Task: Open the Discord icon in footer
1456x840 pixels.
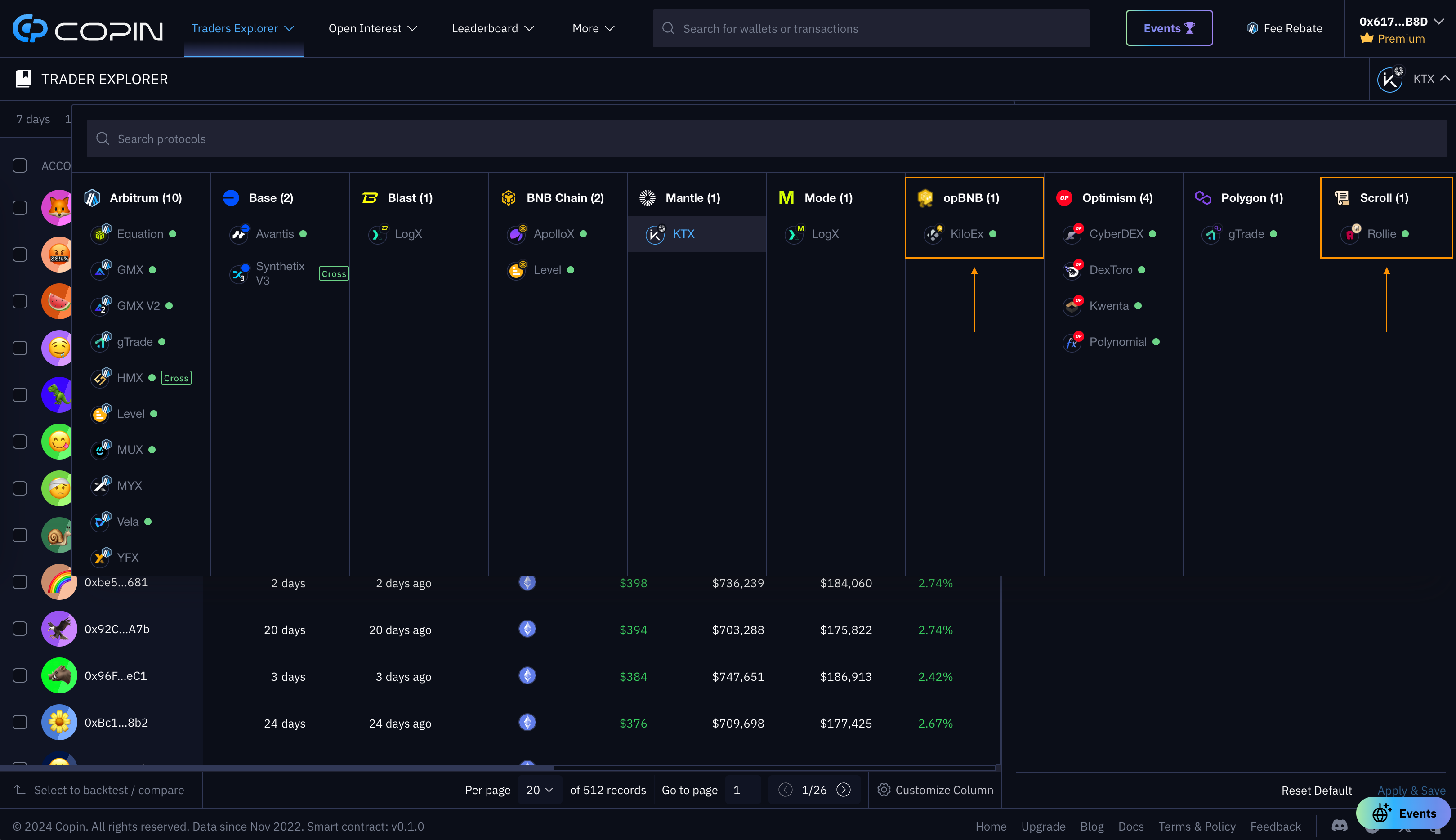Action: click(x=1339, y=826)
